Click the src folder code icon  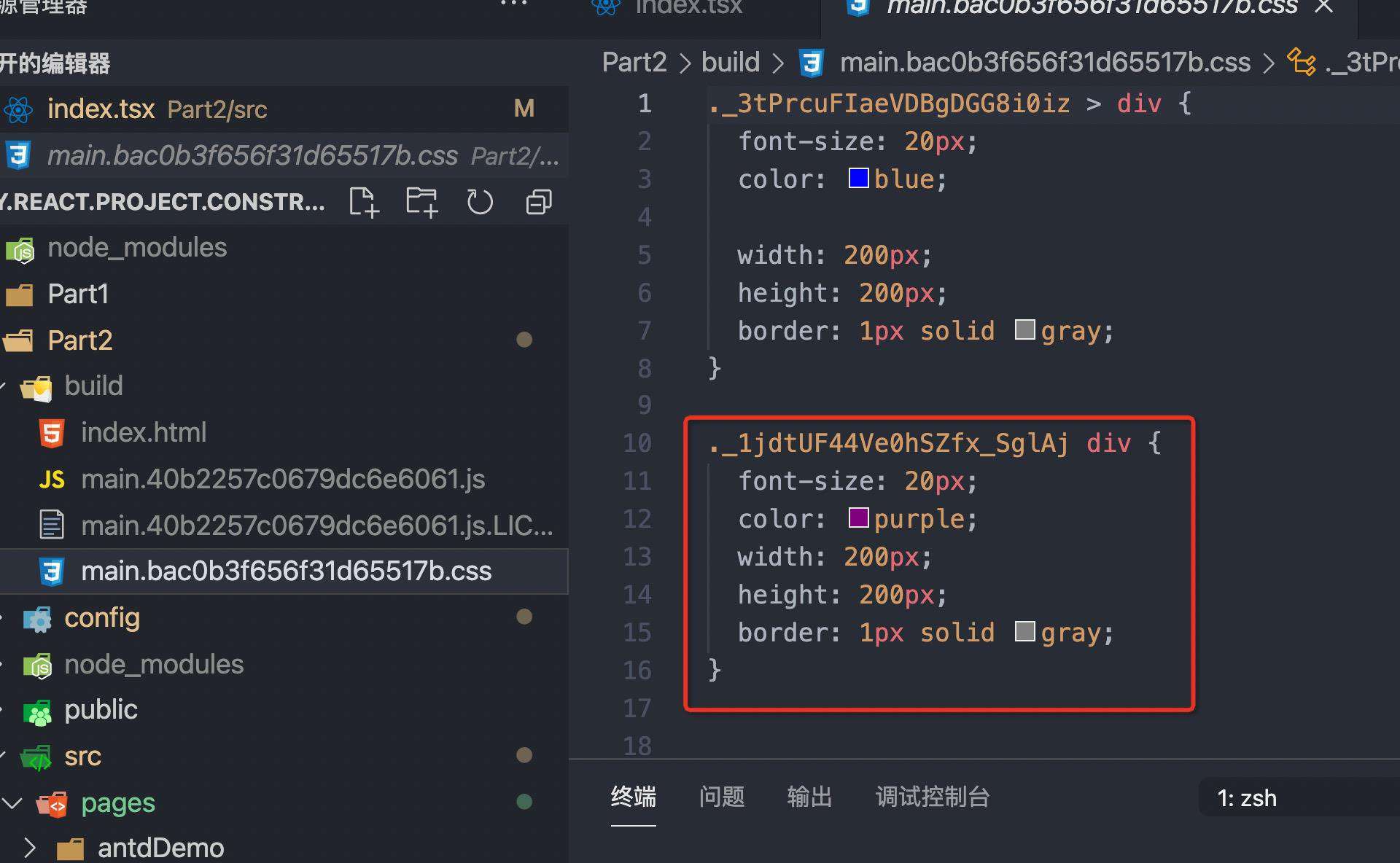point(36,758)
